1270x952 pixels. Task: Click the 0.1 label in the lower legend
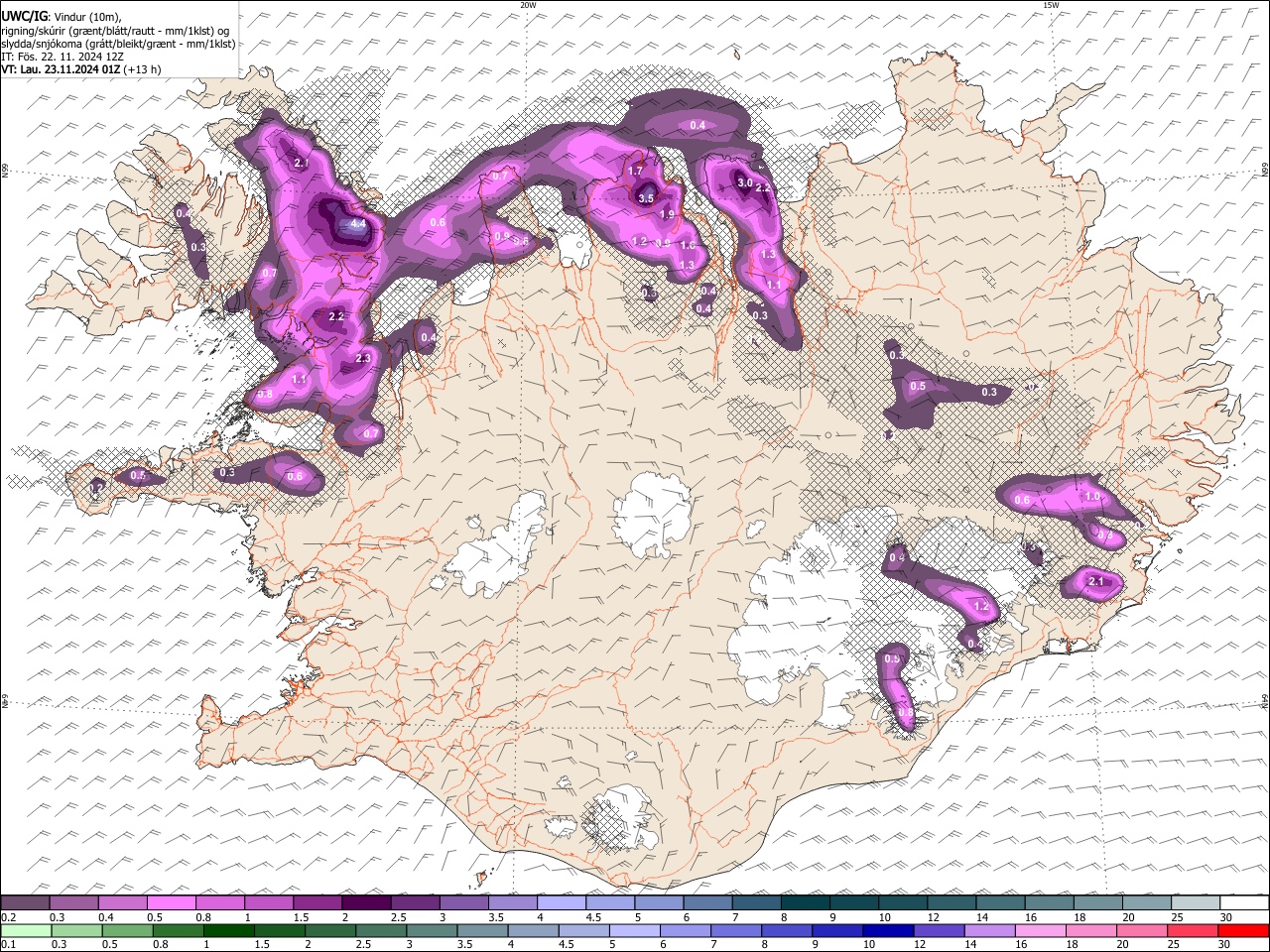(9, 944)
